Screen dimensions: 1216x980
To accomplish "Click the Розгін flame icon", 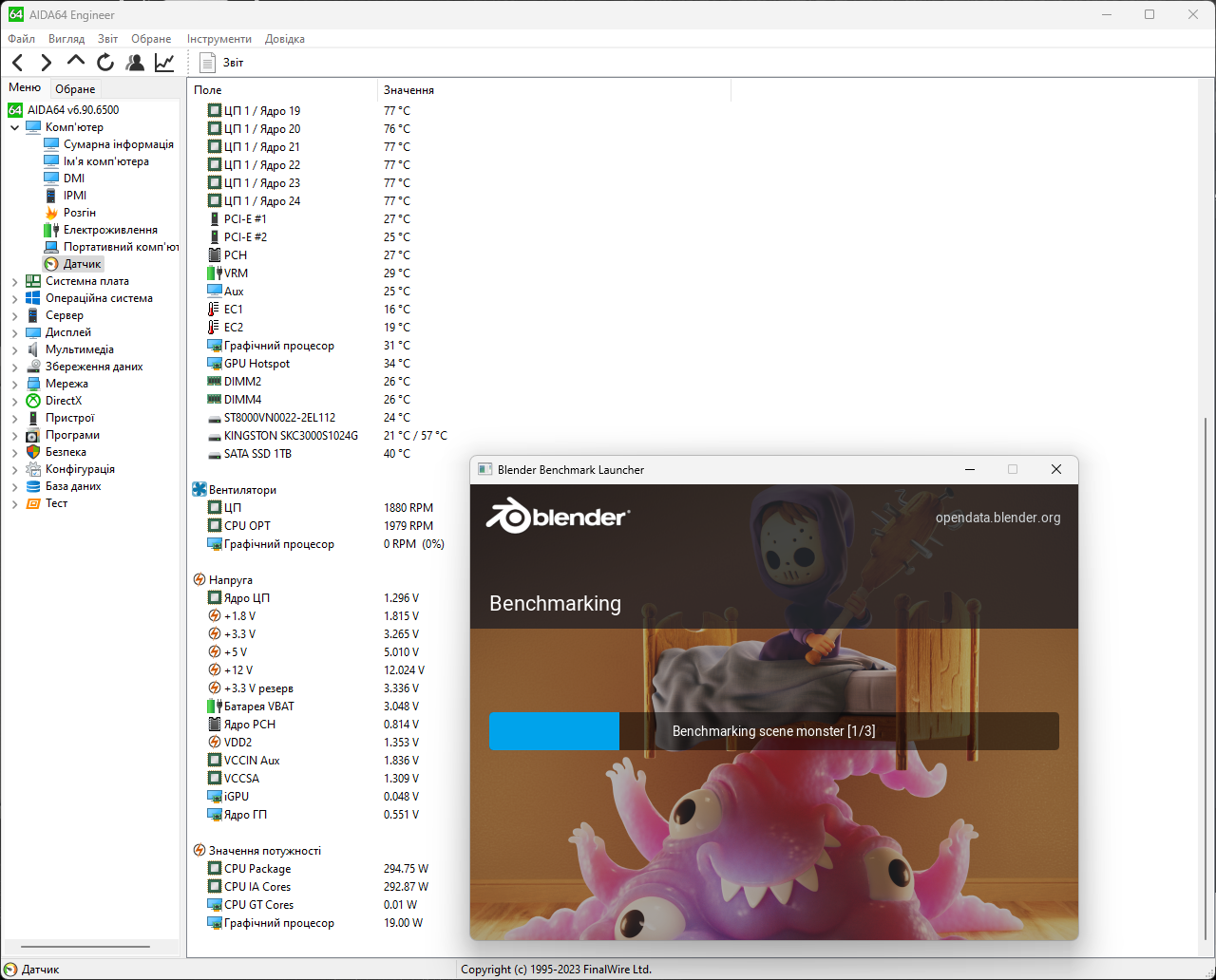I will click(x=51, y=213).
